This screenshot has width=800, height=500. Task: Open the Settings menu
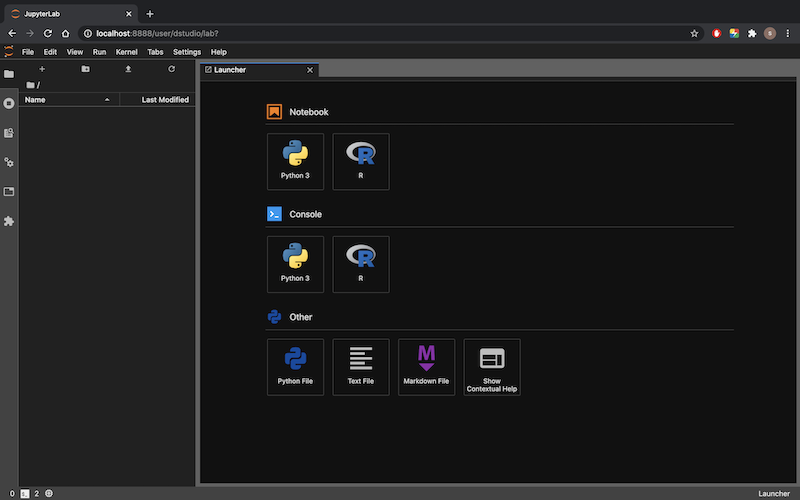[187, 52]
